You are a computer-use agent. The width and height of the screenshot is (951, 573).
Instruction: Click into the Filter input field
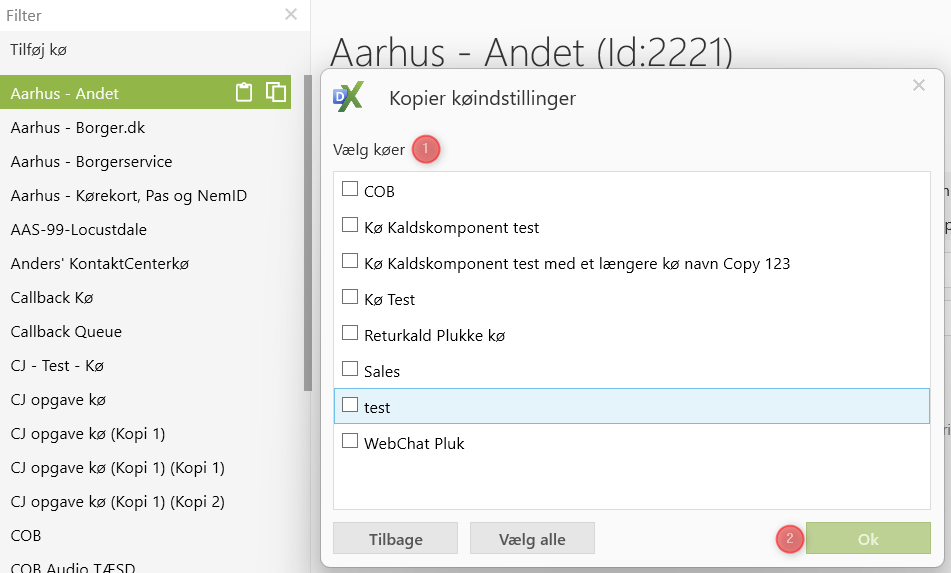tap(140, 16)
